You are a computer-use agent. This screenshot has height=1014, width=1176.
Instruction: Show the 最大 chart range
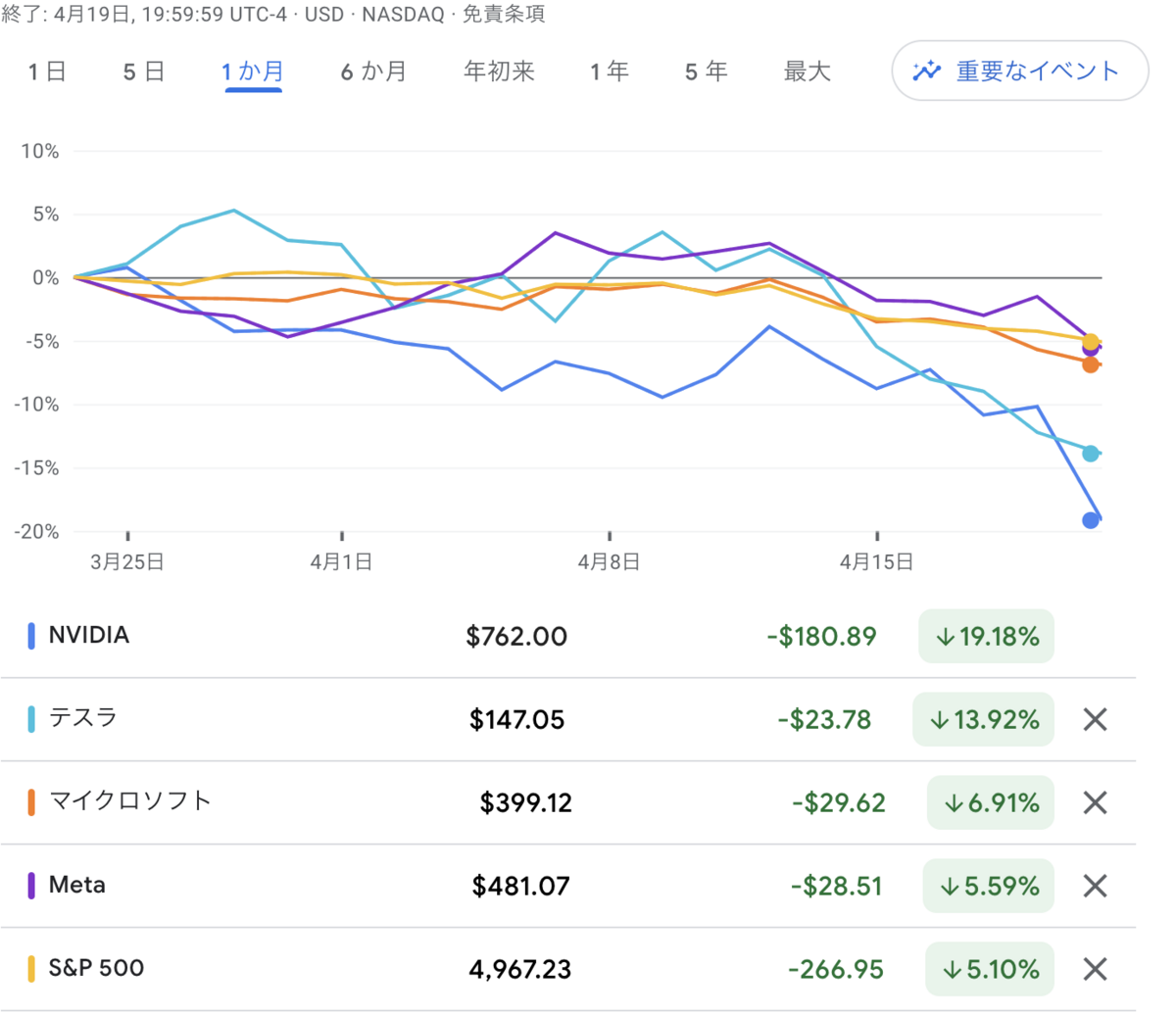click(x=808, y=72)
